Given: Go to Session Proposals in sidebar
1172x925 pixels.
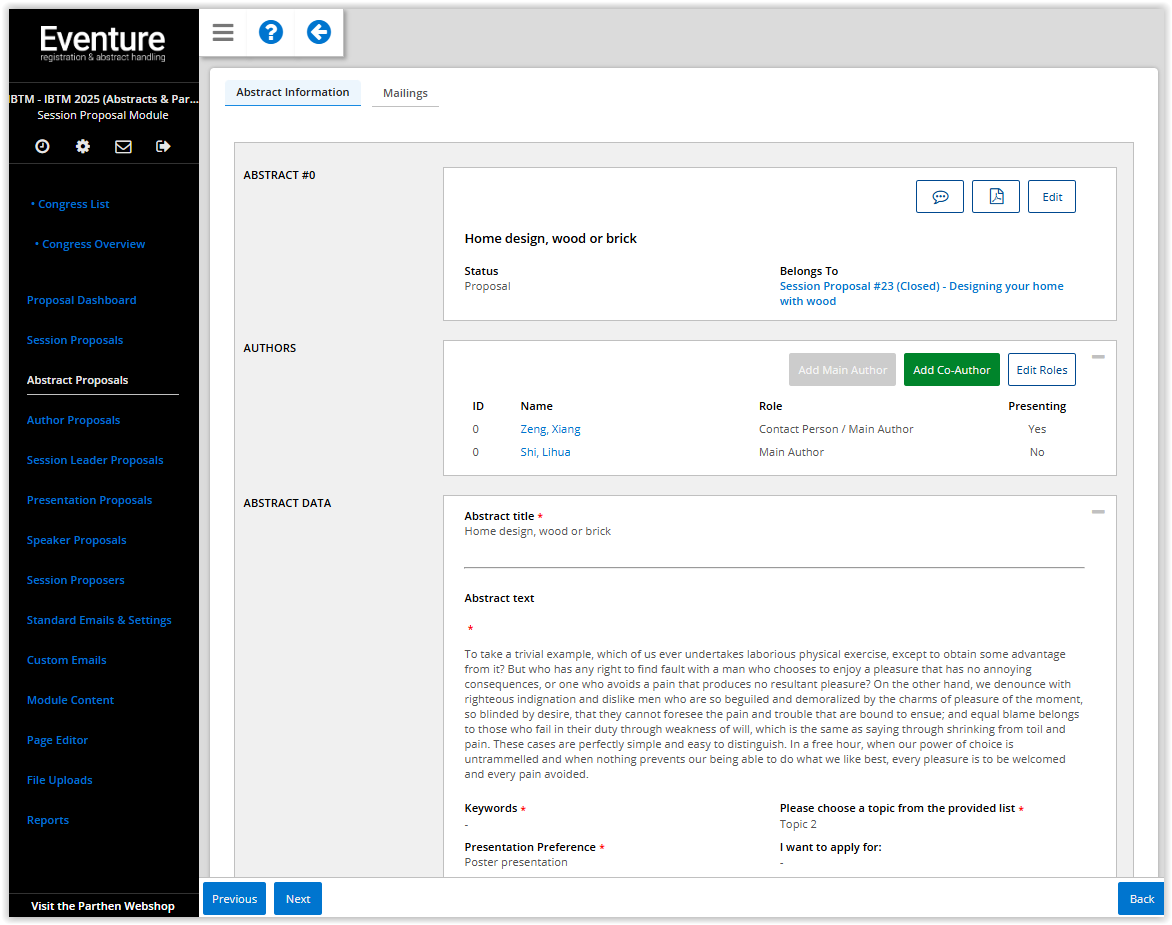Looking at the screenshot, I should [x=75, y=340].
